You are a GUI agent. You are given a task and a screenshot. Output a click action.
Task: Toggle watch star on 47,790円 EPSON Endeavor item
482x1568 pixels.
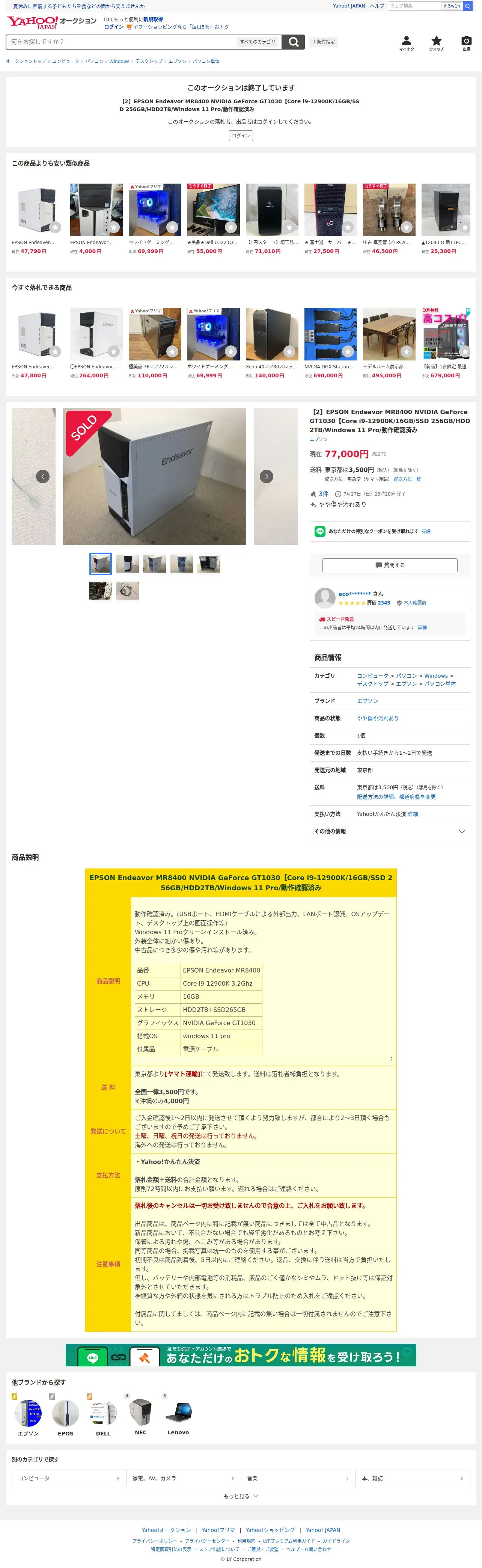(56, 227)
